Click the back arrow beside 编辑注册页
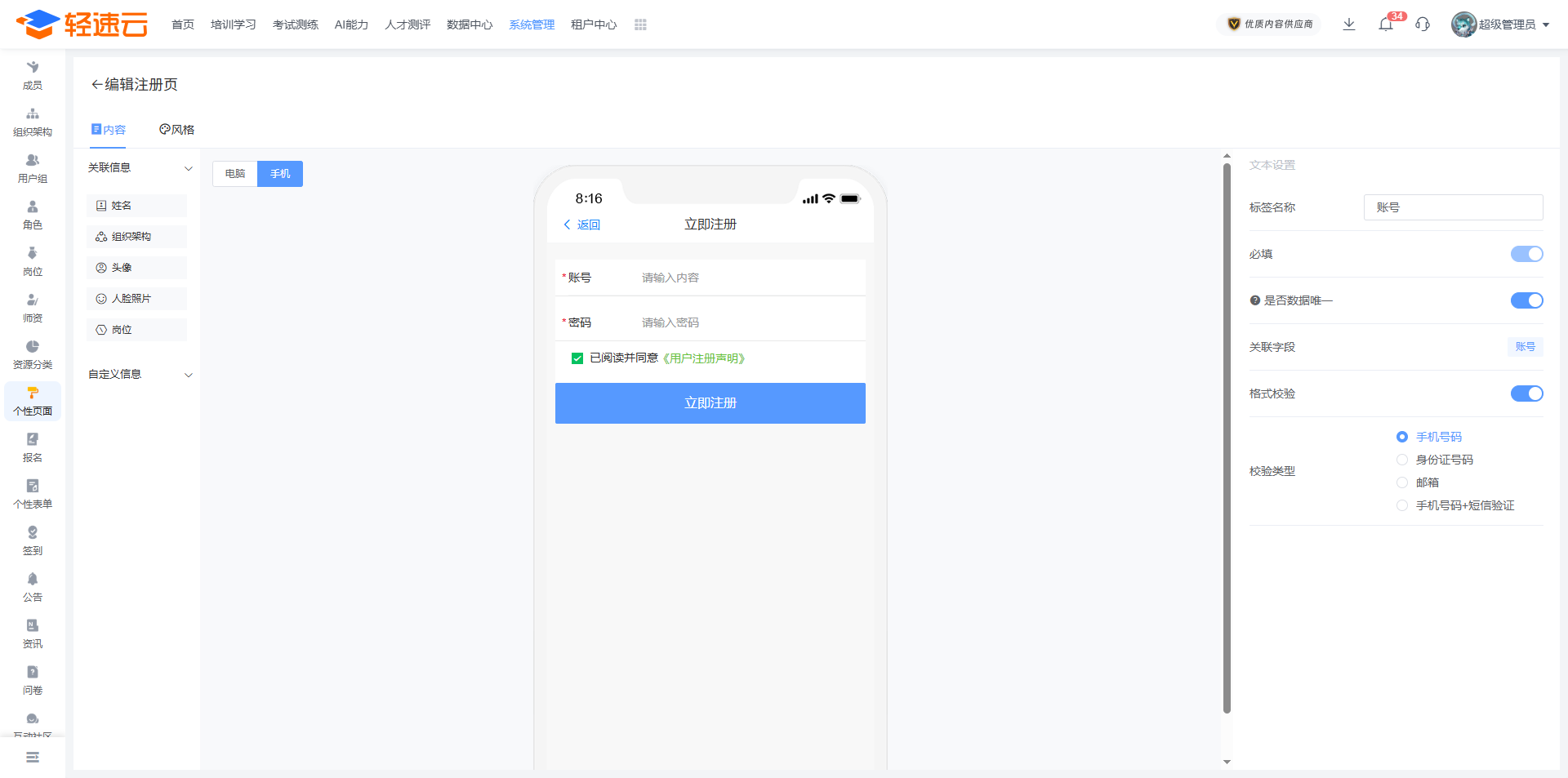This screenshot has height=778, width=1568. 96,85
